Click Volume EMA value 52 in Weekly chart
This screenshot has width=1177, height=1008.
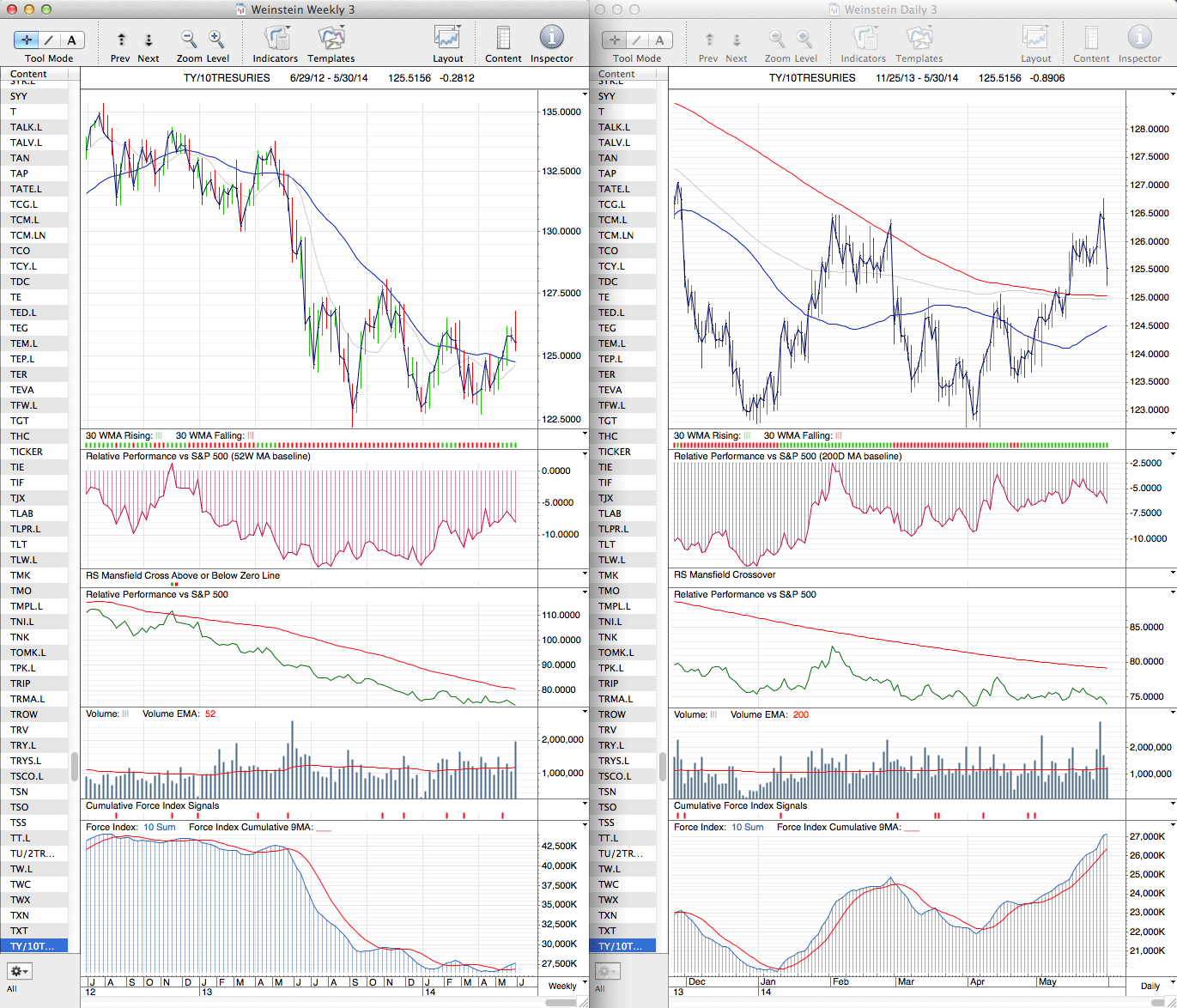pos(210,713)
